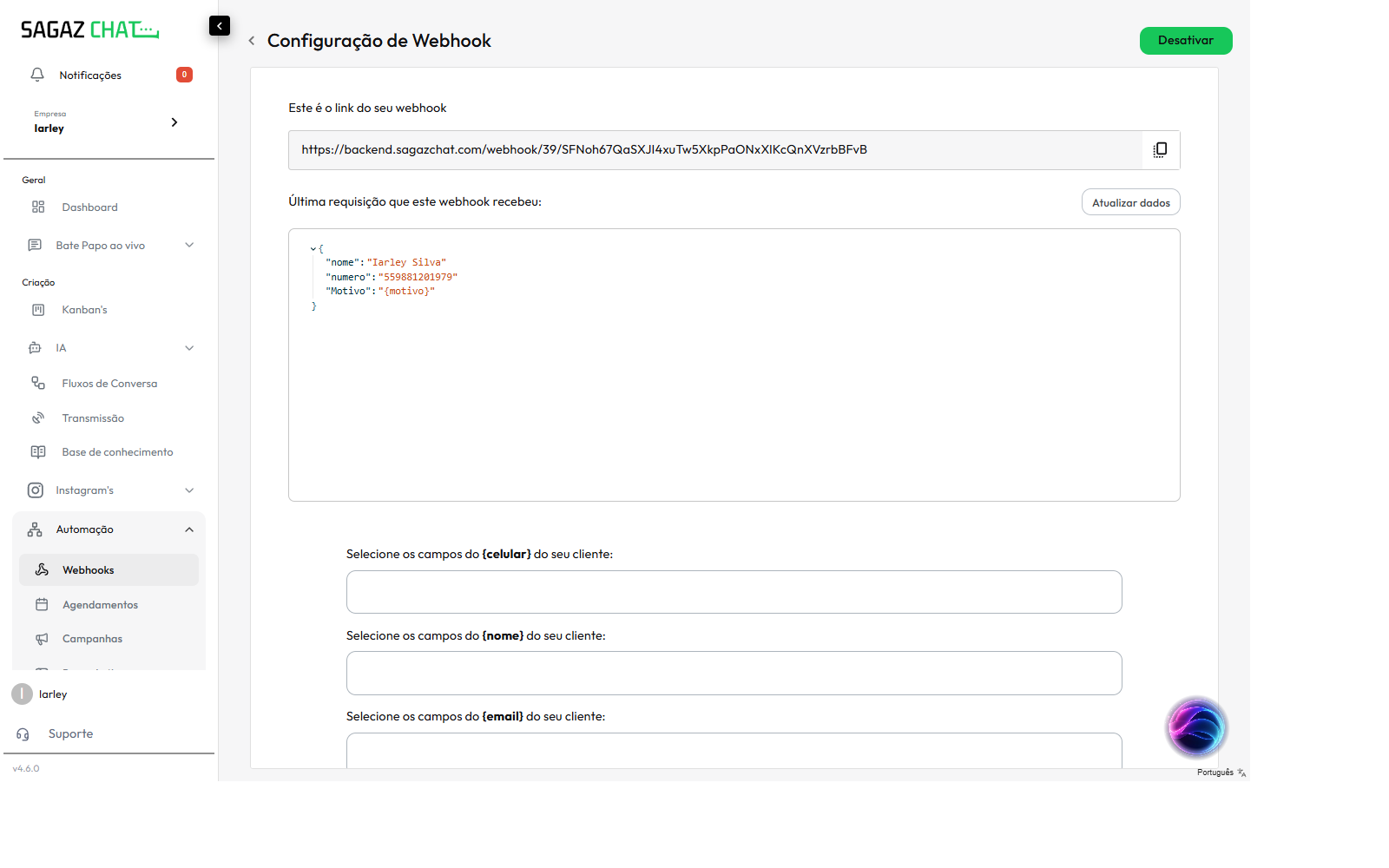Expand the Empresa Iarley selector arrow

click(x=174, y=122)
